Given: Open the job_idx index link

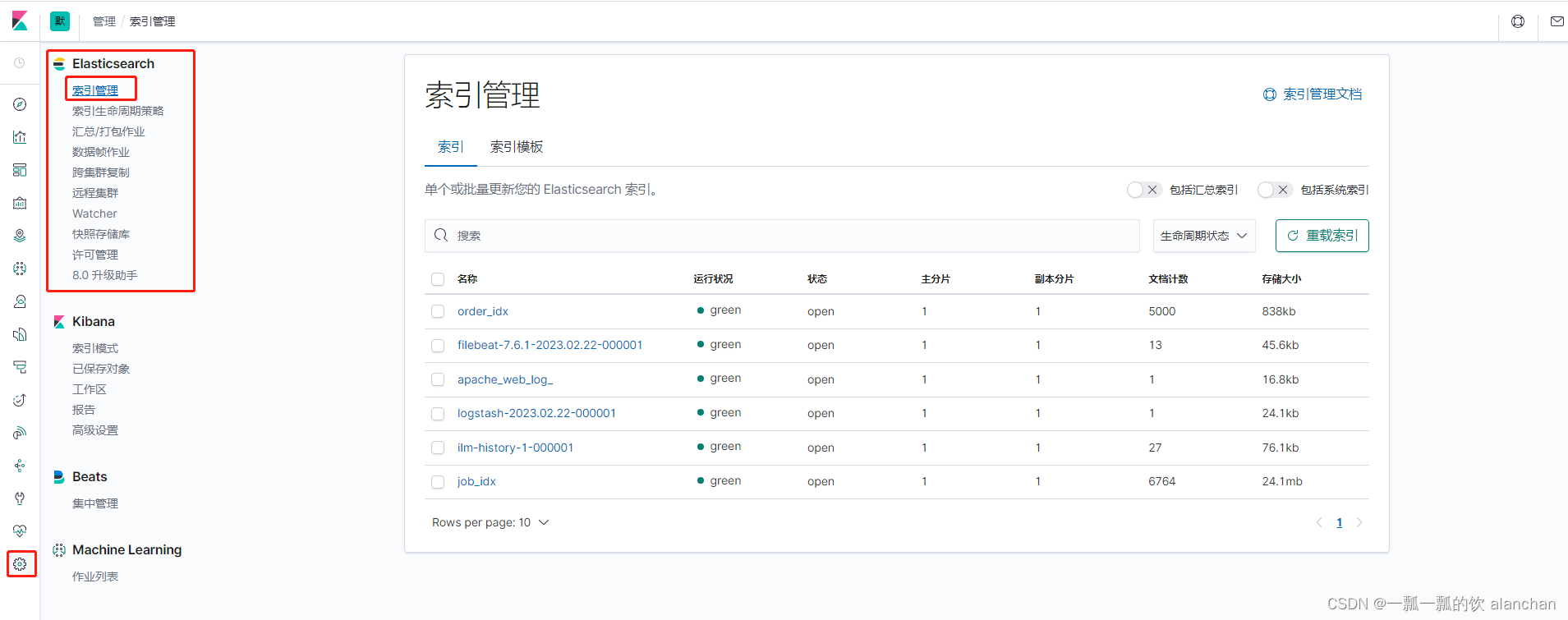Looking at the screenshot, I should pos(476,481).
